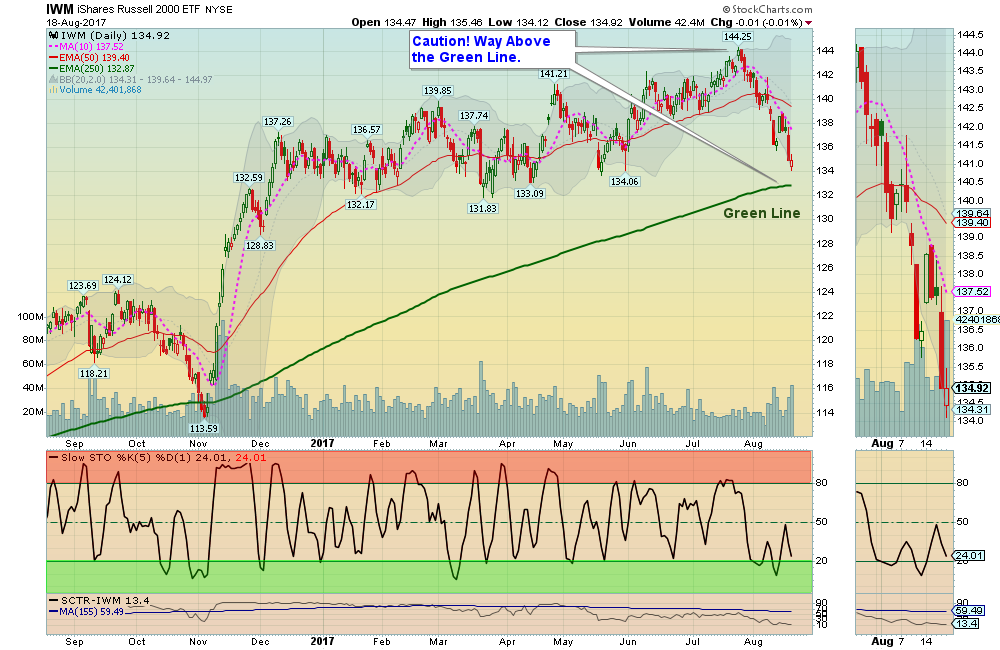Click the candlestick icon before IWM (Daily)
1000x650 pixels.
point(54,36)
